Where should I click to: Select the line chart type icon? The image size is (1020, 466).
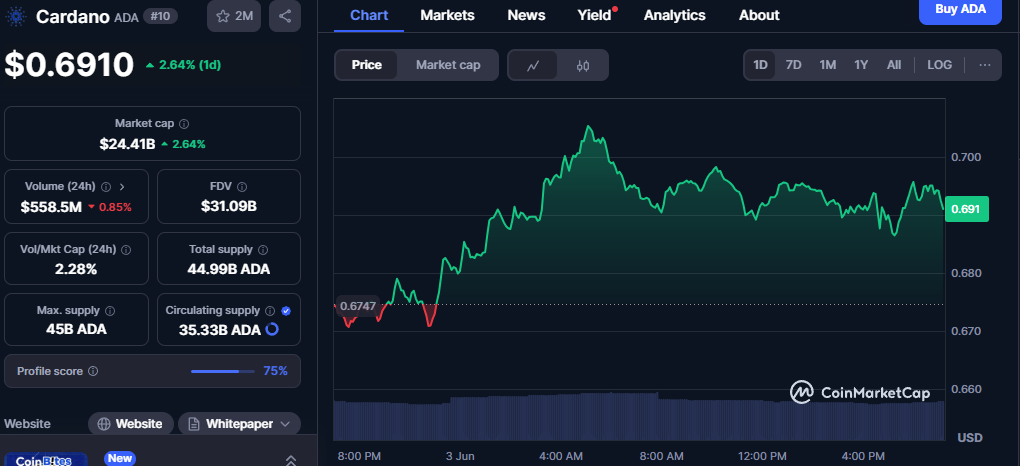click(533, 65)
